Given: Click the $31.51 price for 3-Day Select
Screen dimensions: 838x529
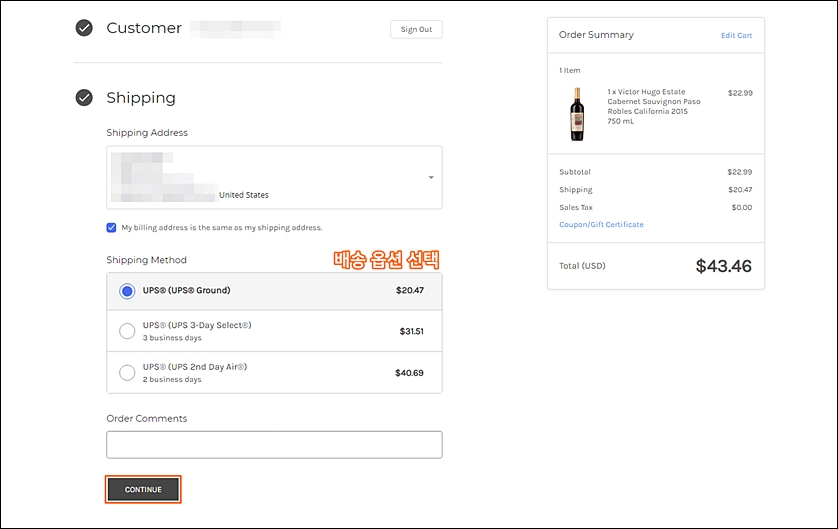Looking at the screenshot, I should [x=412, y=331].
